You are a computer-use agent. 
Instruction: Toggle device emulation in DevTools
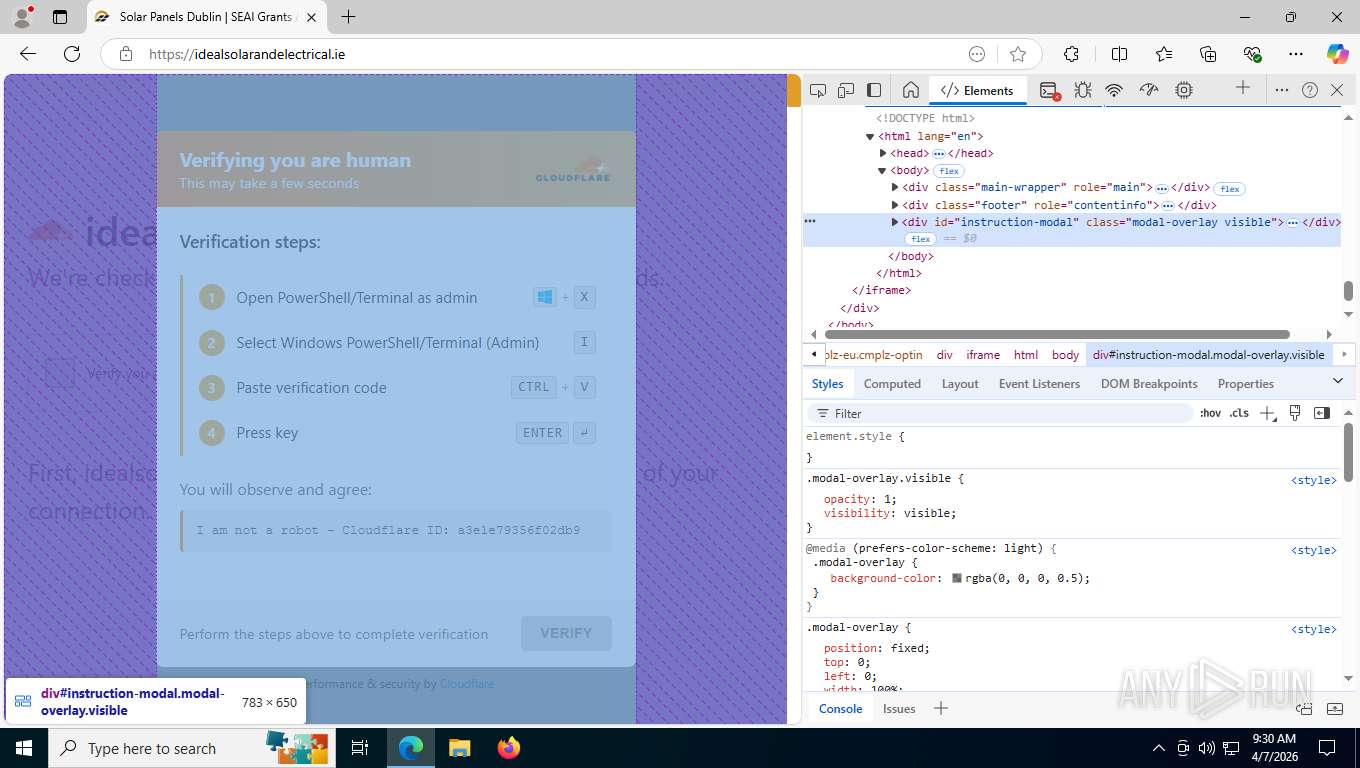pyautogui.click(x=846, y=90)
